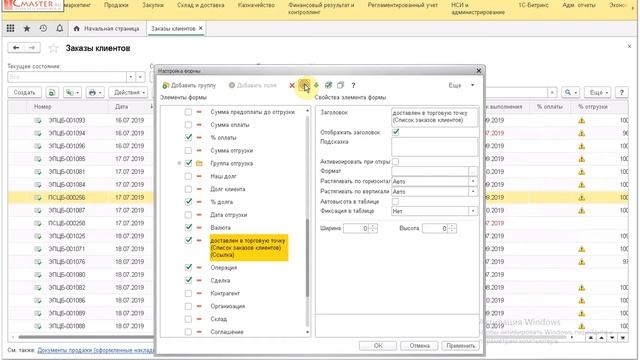Image resolution: width=640 pixels, height=360 pixels.
Task: Click the row-up arrow at table bottom
Action: (x=602, y=338)
